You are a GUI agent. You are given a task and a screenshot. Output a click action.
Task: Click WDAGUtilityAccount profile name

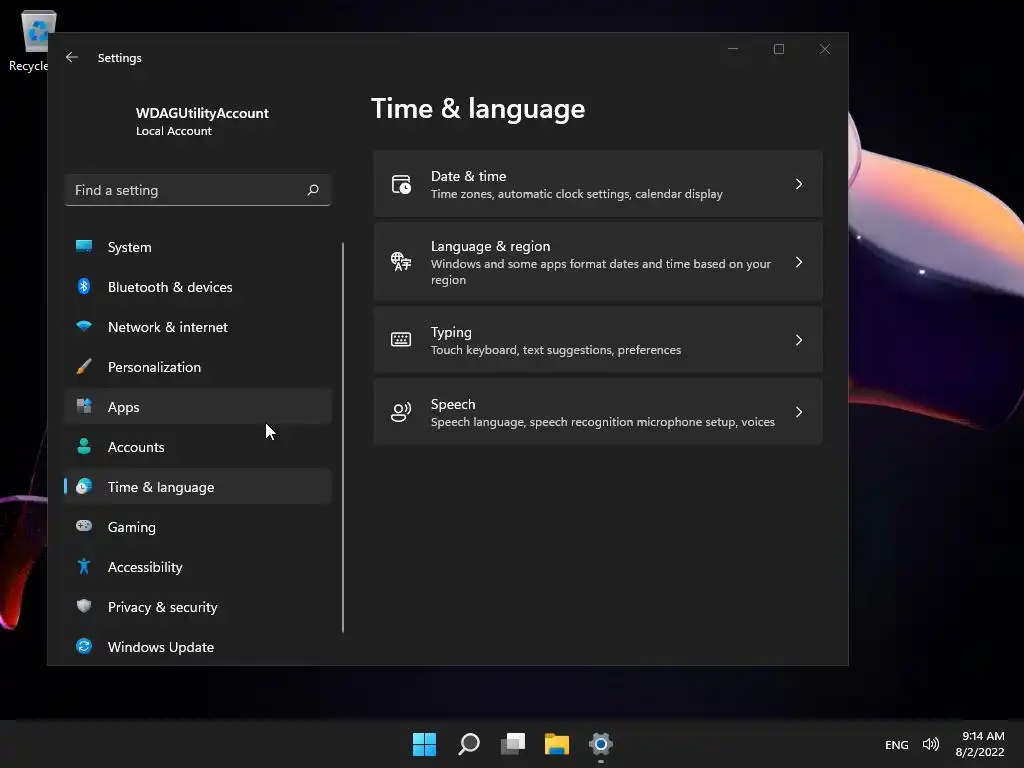(x=202, y=113)
